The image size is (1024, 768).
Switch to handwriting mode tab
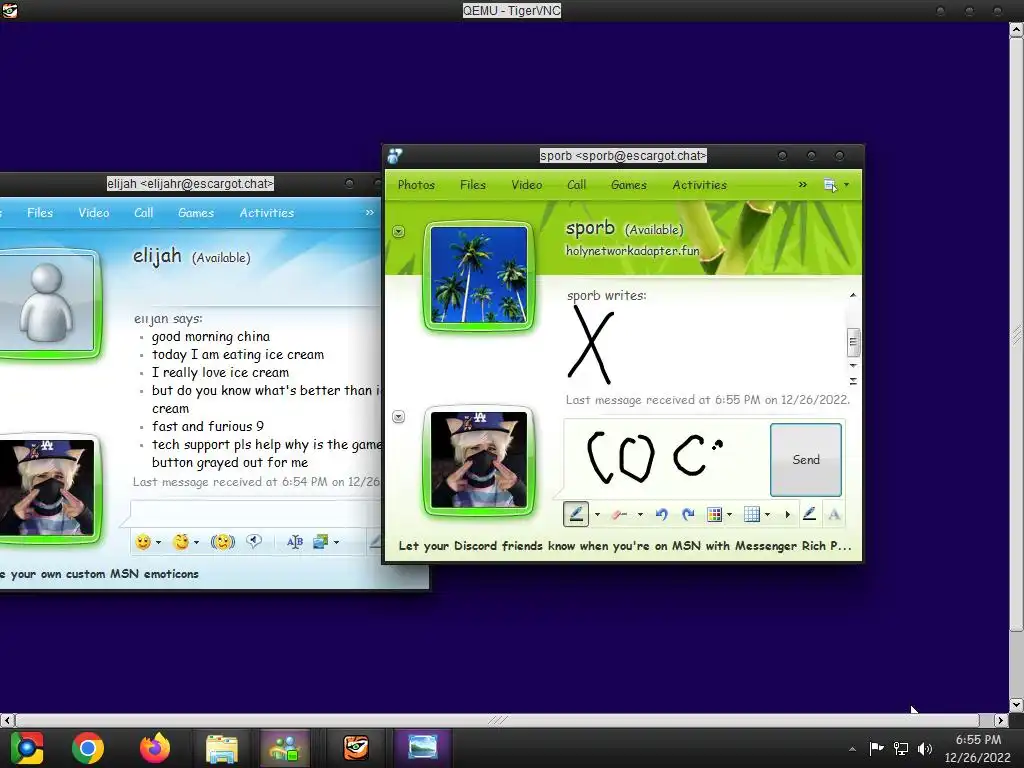click(809, 515)
